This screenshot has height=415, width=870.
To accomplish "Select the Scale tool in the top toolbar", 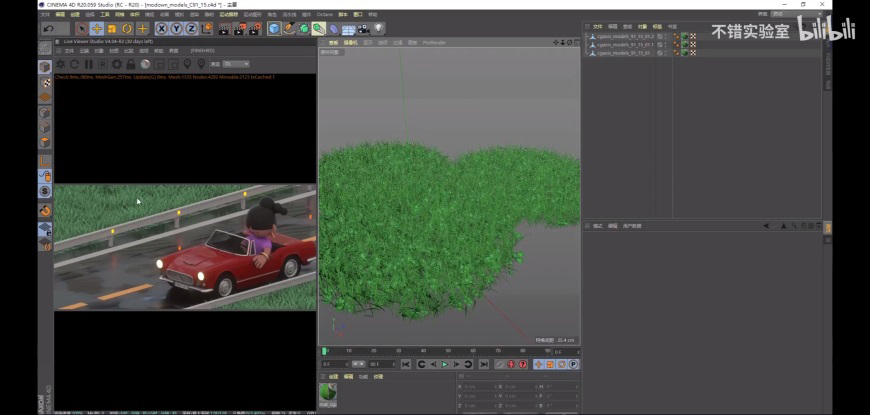I will pos(112,28).
